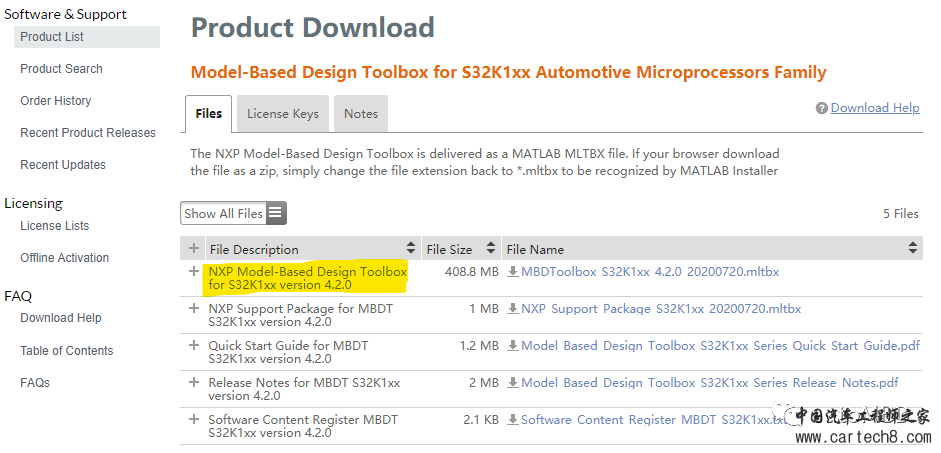Open Download Help in FAQ sidebar
This screenshot has height=453, width=941.
coord(61,318)
